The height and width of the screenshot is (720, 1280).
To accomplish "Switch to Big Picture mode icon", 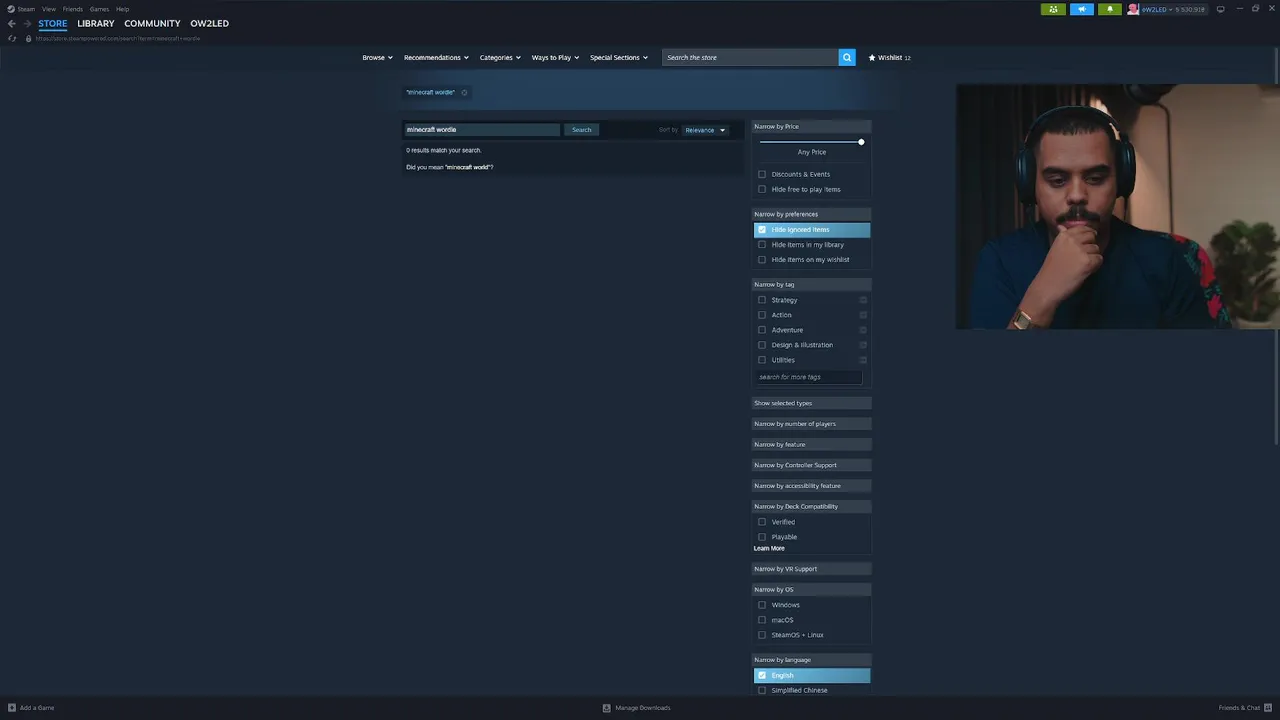I will coord(1220,9).
